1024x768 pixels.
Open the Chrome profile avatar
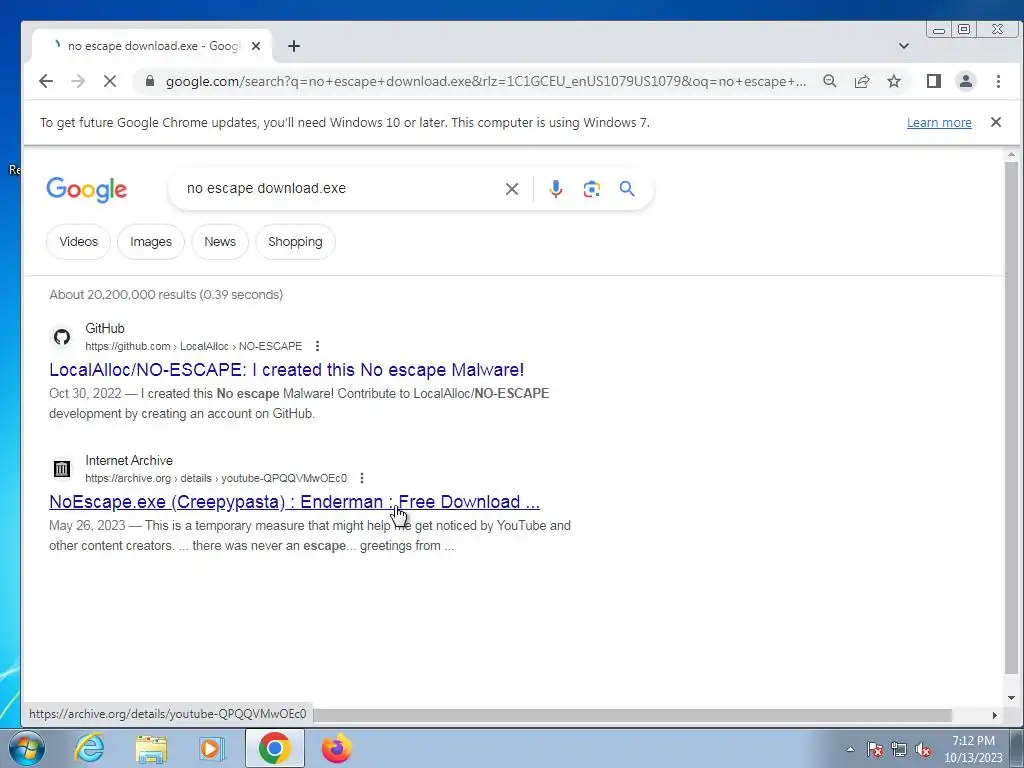pyautogui.click(x=966, y=81)
